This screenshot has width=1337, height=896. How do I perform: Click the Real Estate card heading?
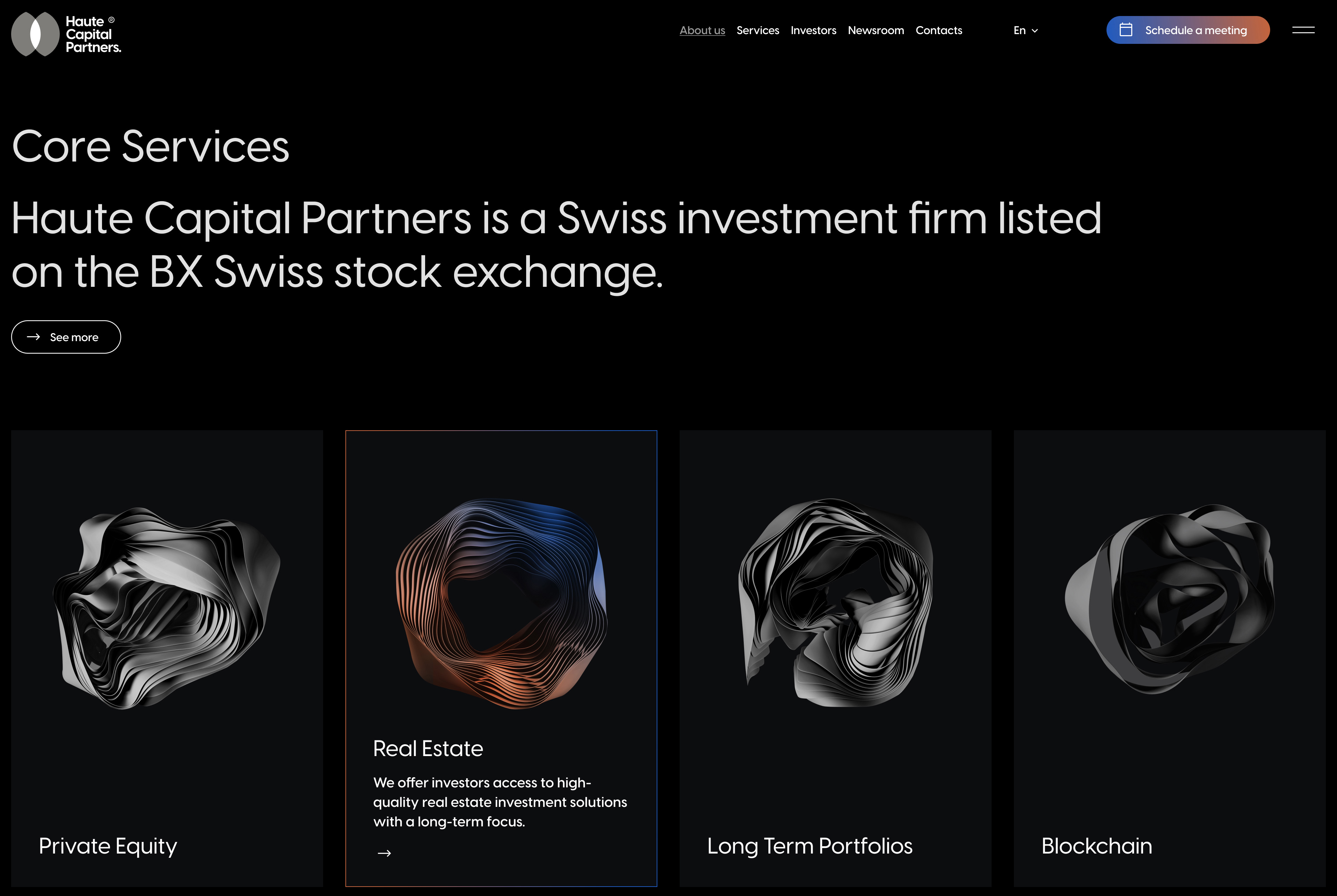(428, 748)
